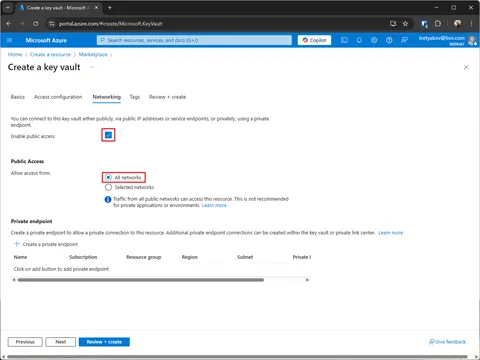
Task: Switch to the Access configuration tab
Action: (58, 97)
